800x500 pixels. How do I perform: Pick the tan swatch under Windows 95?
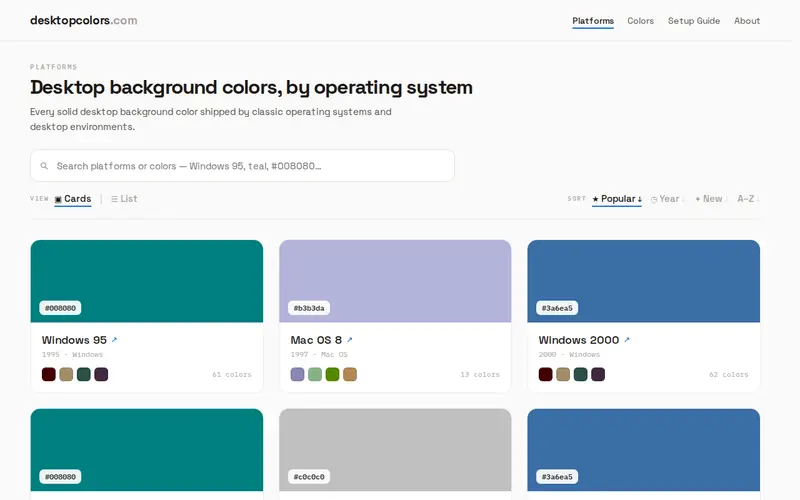click(66, 374)
